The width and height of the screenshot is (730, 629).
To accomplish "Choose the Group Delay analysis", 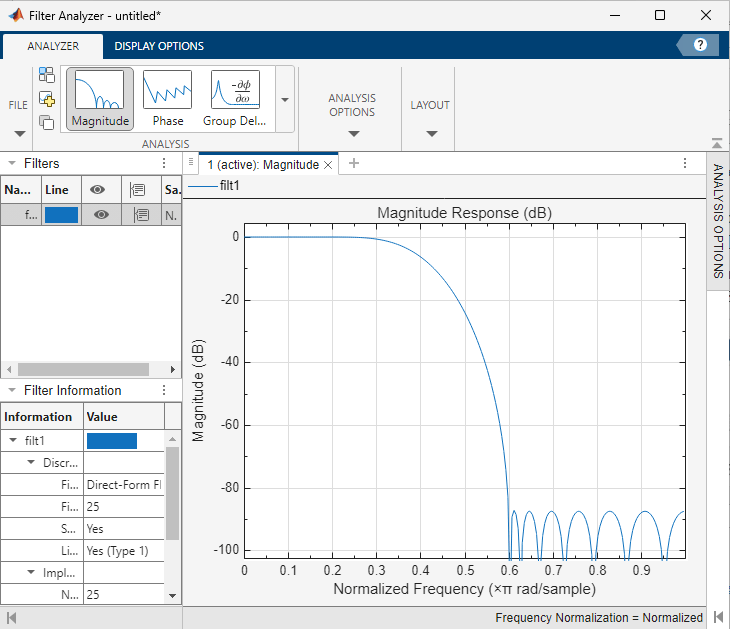I will click(x=234, y=98).
